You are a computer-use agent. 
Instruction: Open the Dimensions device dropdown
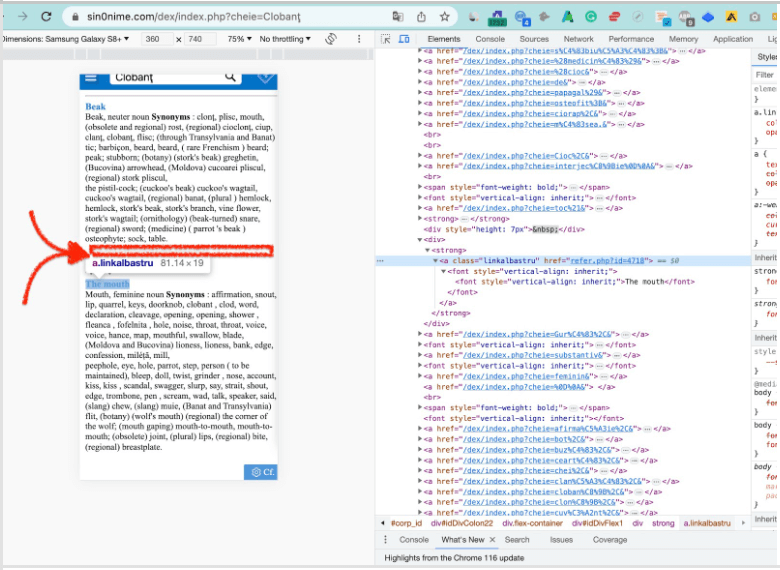point(68,39)
